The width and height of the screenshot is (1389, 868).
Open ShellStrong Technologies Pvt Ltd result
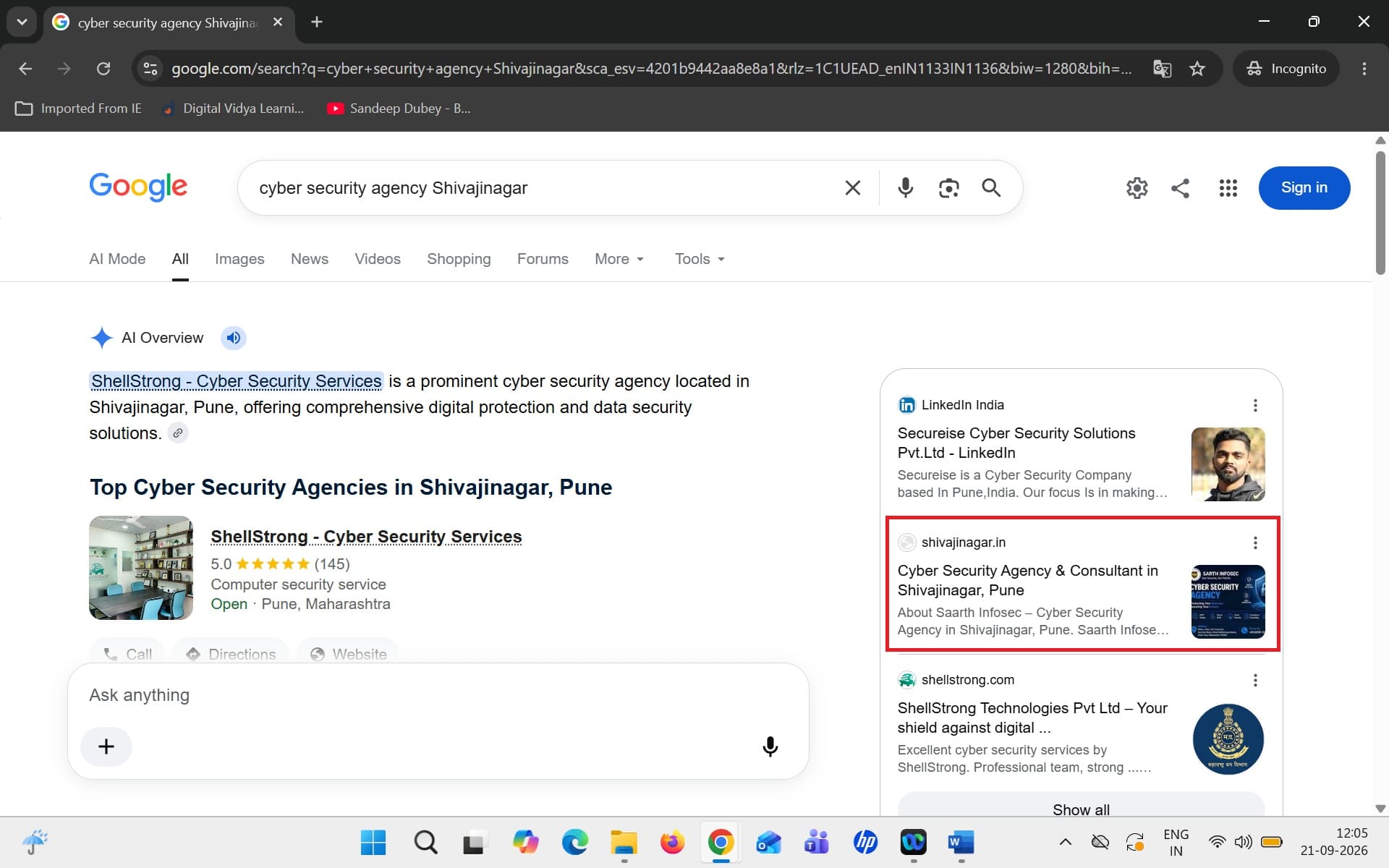click(1032, 718)
